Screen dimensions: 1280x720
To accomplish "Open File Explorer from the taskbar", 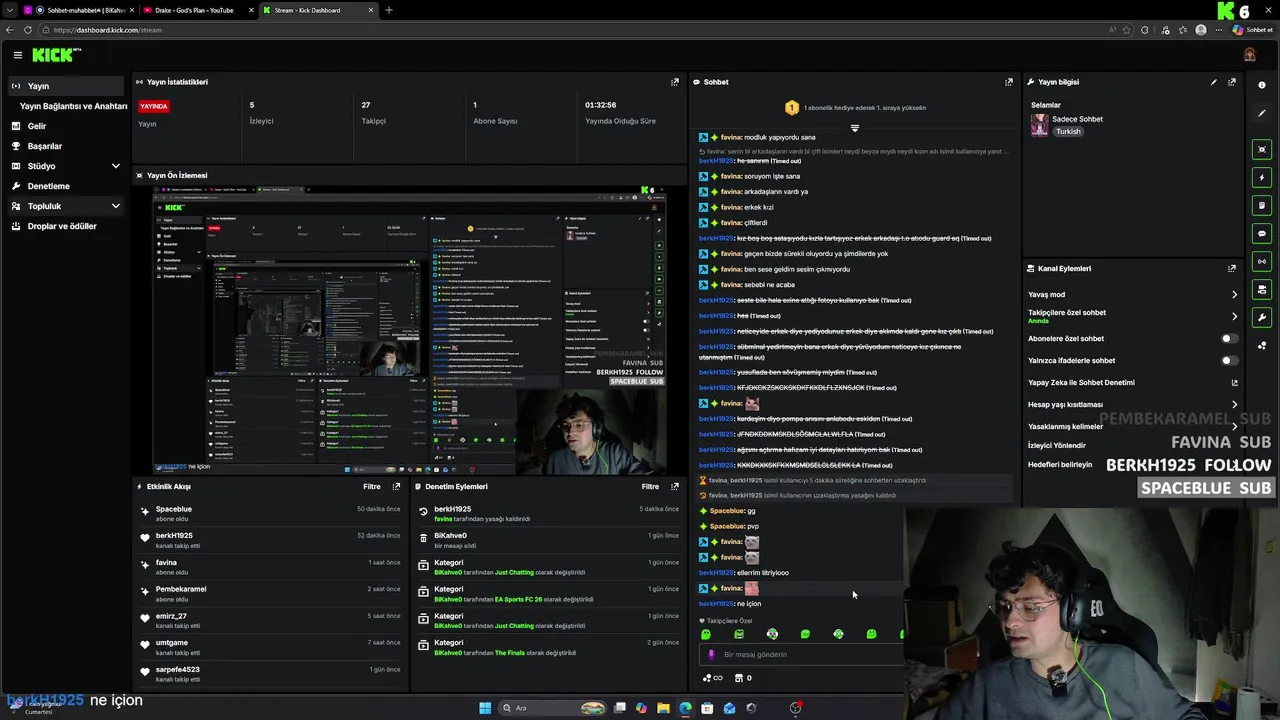I will click(x=663, y=708).
